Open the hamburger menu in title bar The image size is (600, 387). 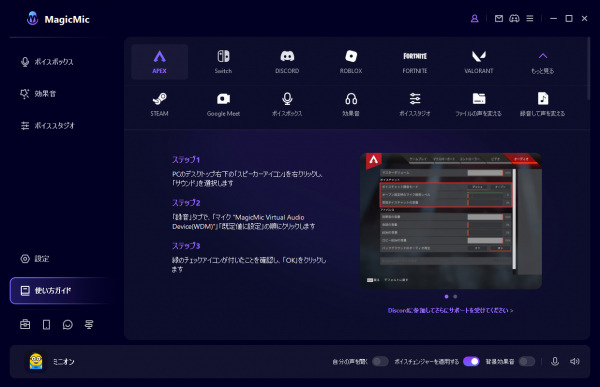click(x=530, y=18)
